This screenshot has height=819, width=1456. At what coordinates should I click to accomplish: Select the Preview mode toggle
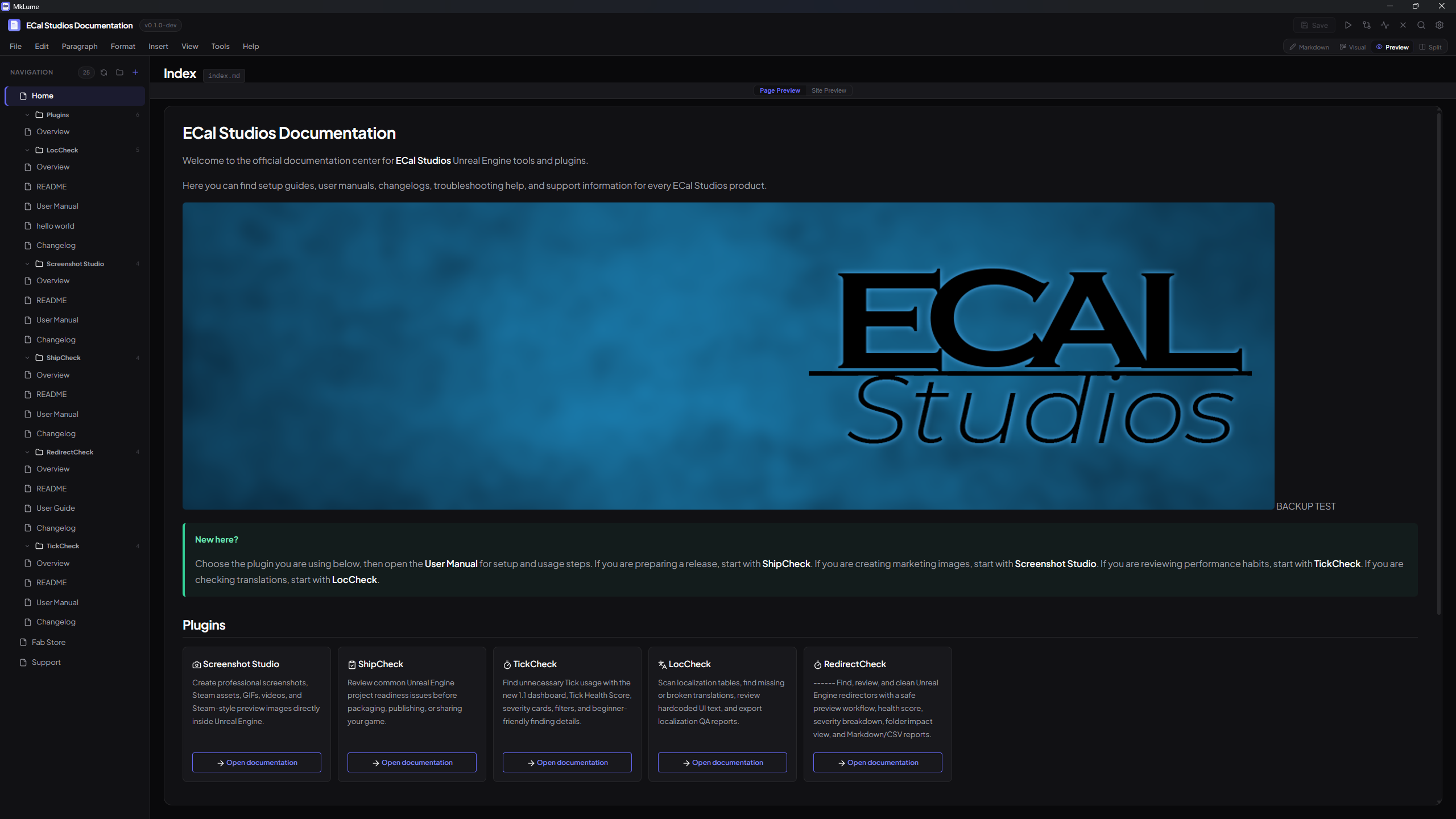coord(1392,47)
